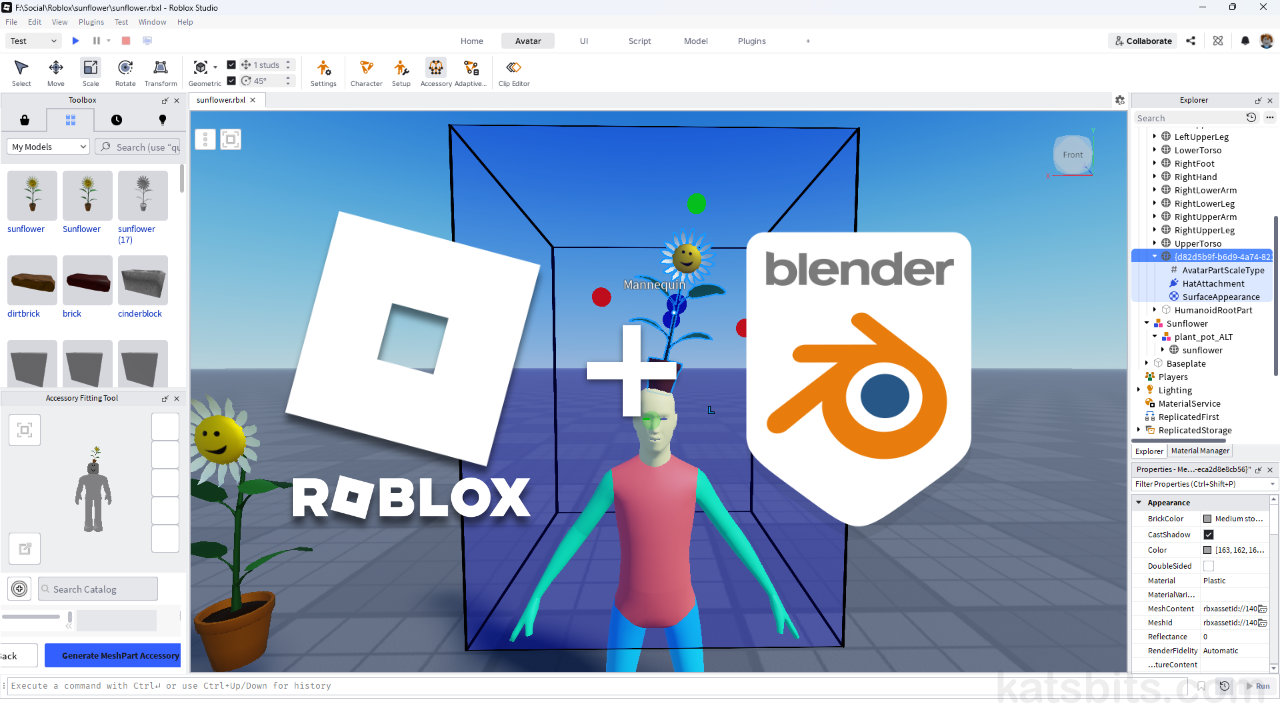Select the dirtbrick model thumbnail
1280x720 pixels.
tap(32, 280)
